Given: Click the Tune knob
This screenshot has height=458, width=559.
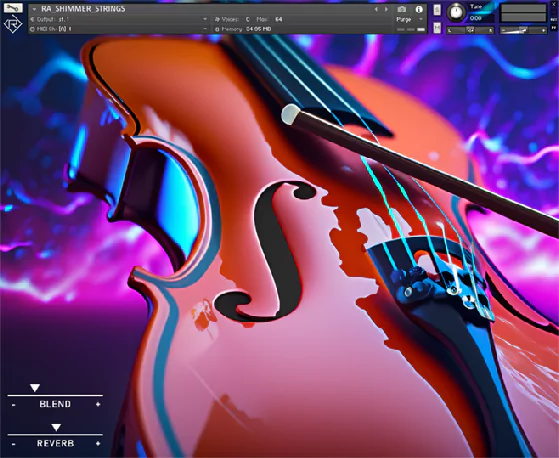Looking at the screenshot, I should click(x=456, y=12).
